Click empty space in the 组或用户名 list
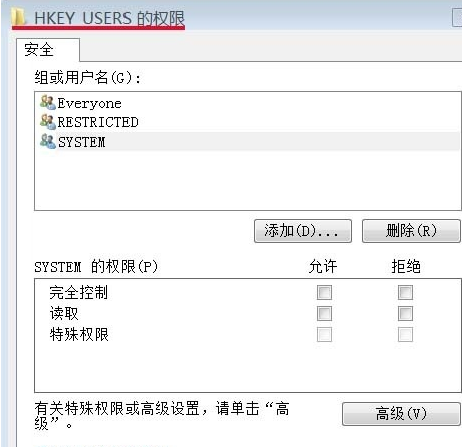This screenshot has height=447, width=462. (x=247, y=180)
